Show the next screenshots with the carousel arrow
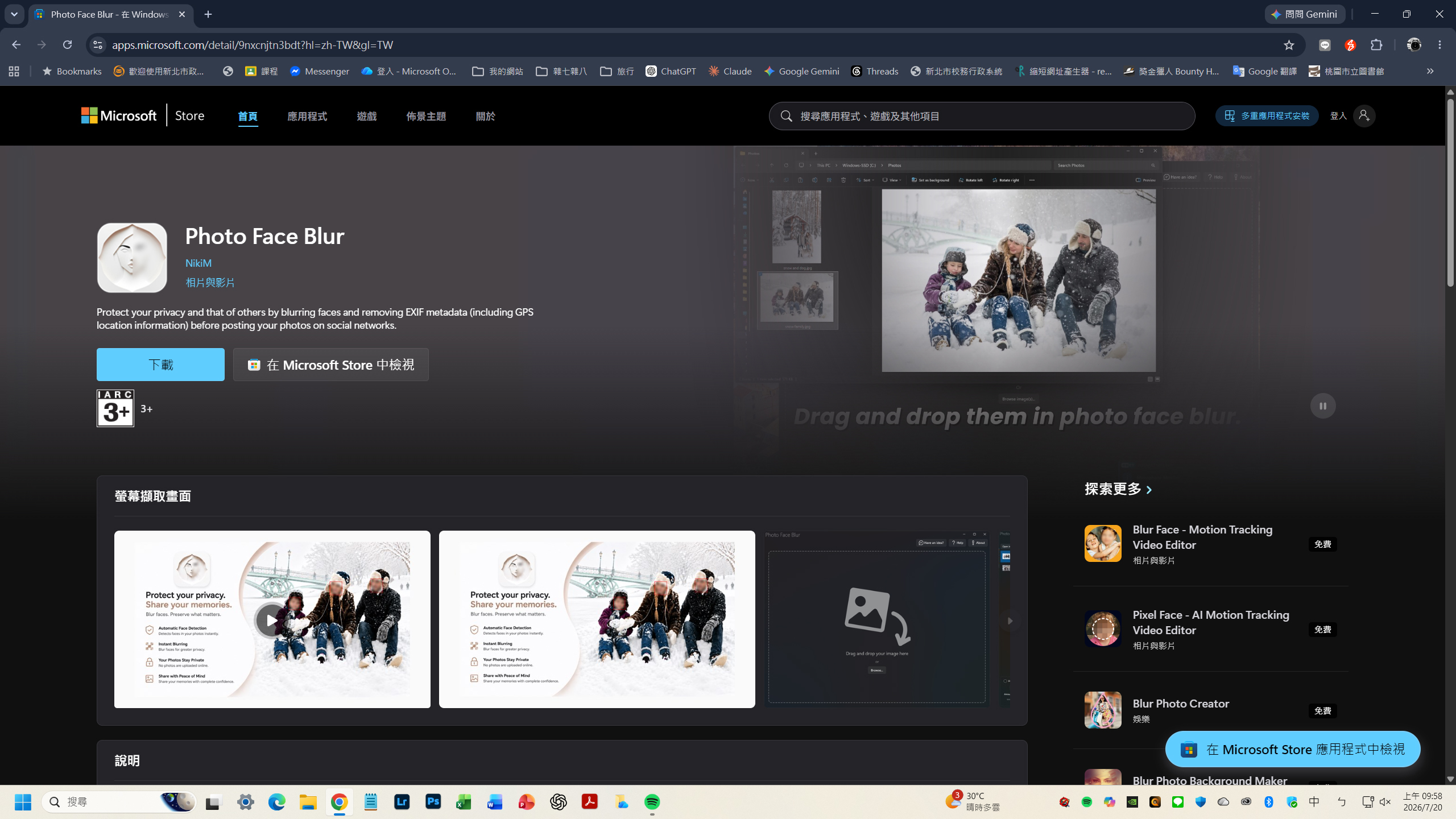The height and width of the screenshot is (819, 1456). click(1010, 621)
